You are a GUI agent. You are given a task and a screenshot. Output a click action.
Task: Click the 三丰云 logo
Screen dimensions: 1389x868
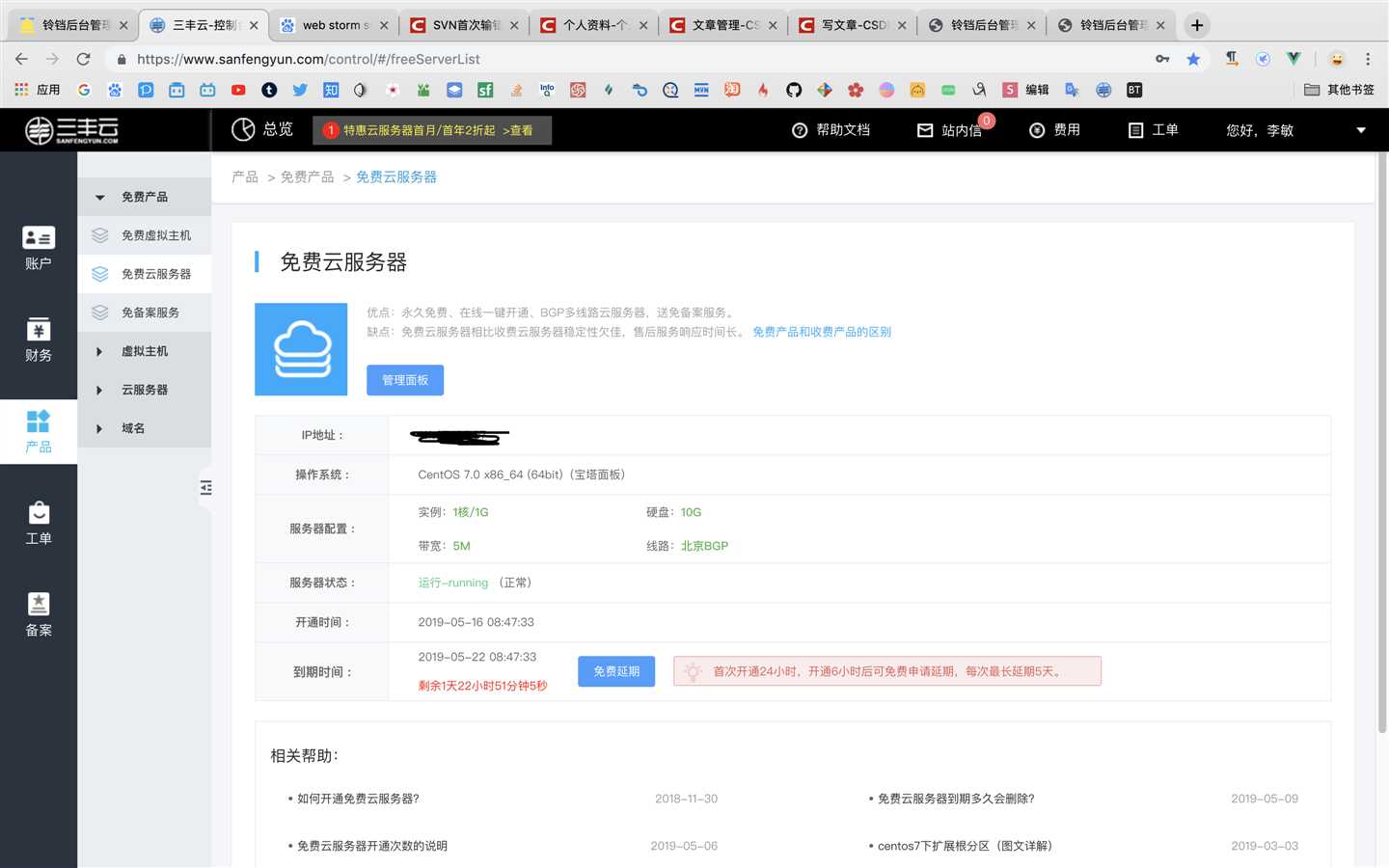coord(72,130)
